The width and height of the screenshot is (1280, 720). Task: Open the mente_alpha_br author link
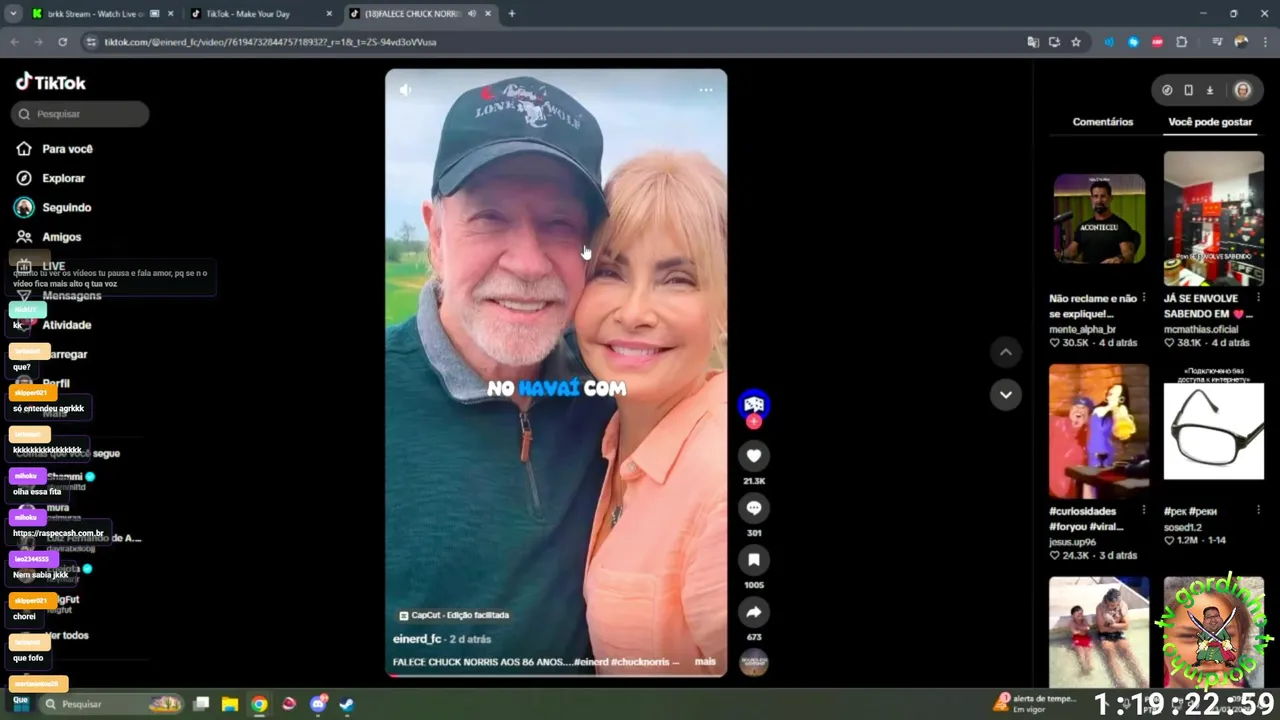pos(1082,329)
